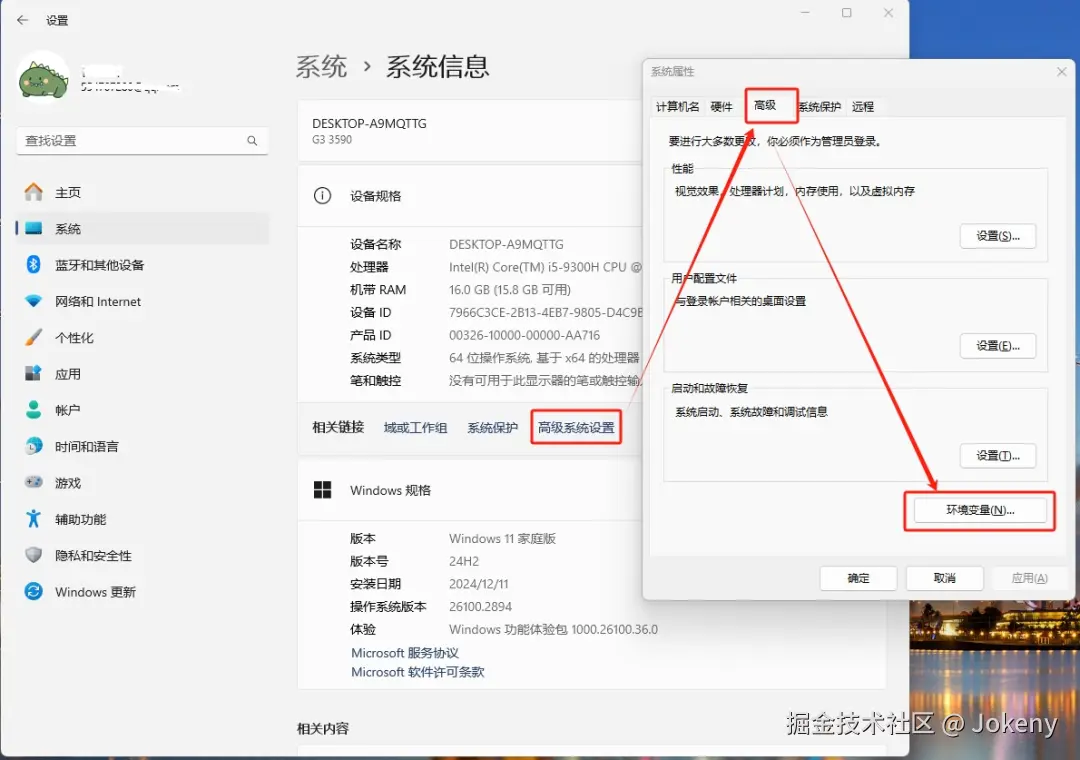Click the 系统 breadcrumb title

[x=321, y=67]
